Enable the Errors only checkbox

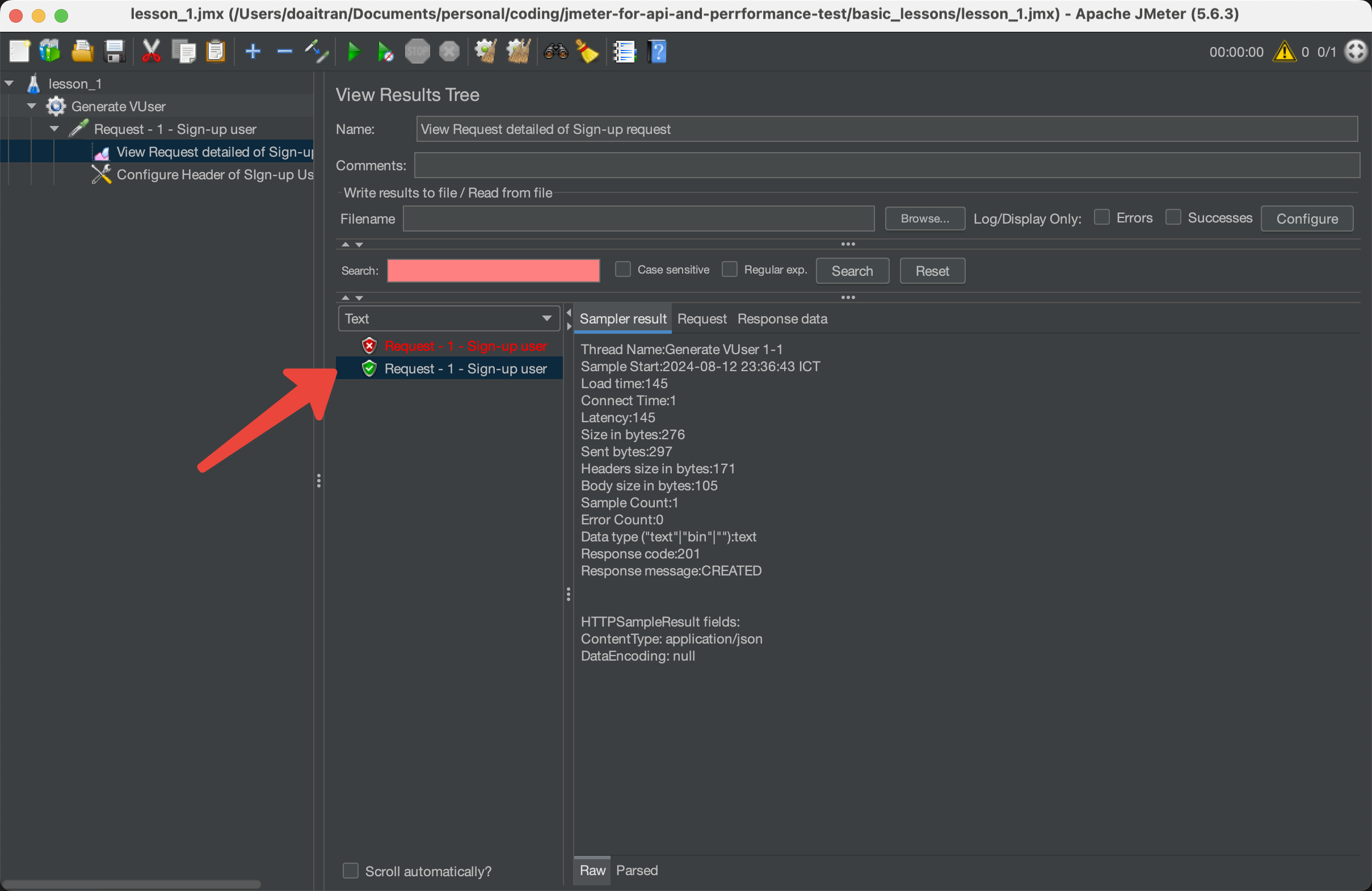pyautogui.click(x=1102, y=217)
